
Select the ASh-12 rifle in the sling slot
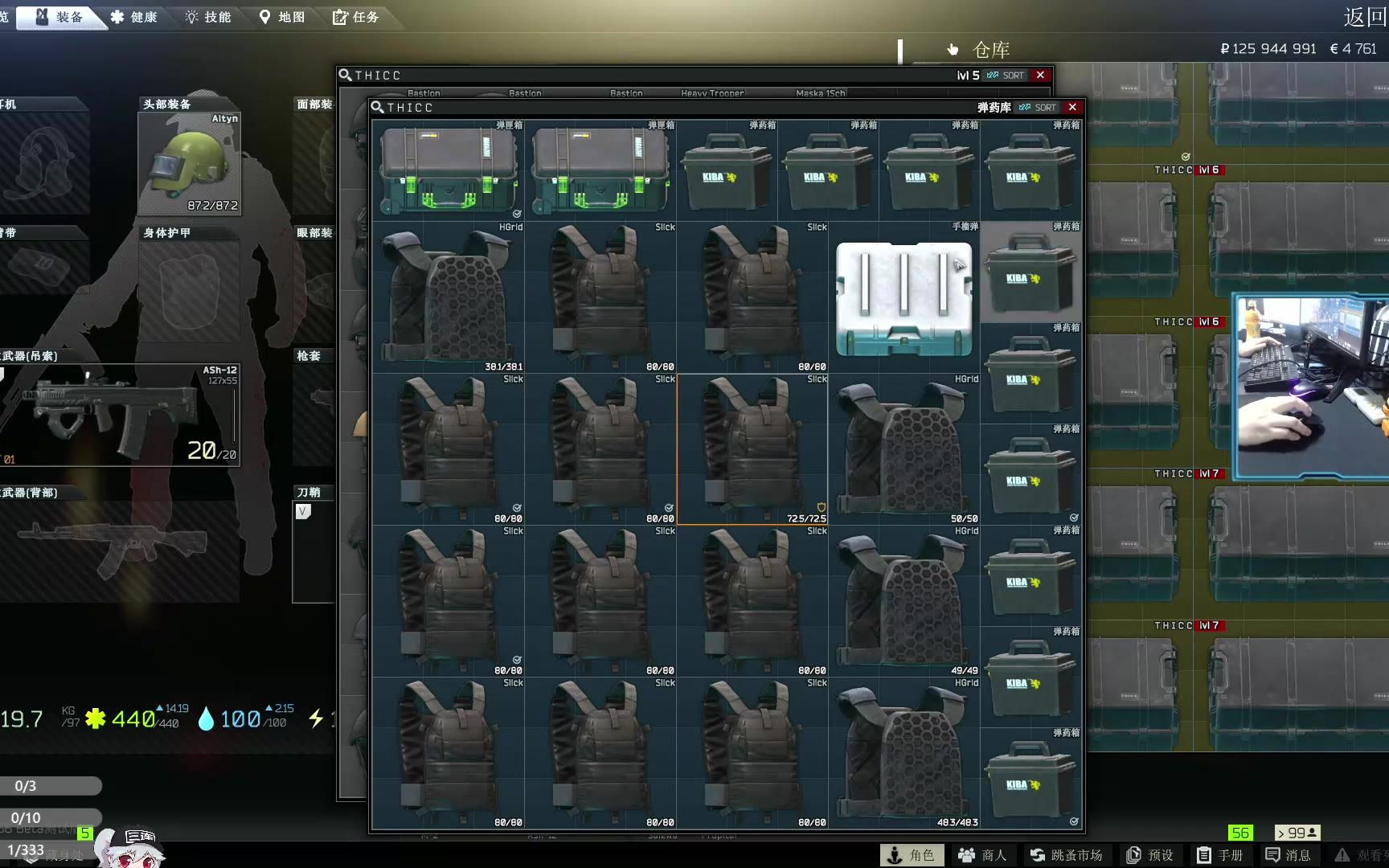pos(119,415)
